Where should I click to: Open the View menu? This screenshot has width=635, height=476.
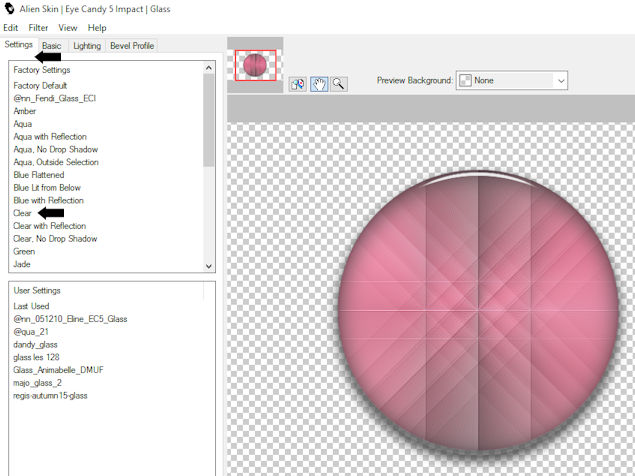tap(68, 28)
